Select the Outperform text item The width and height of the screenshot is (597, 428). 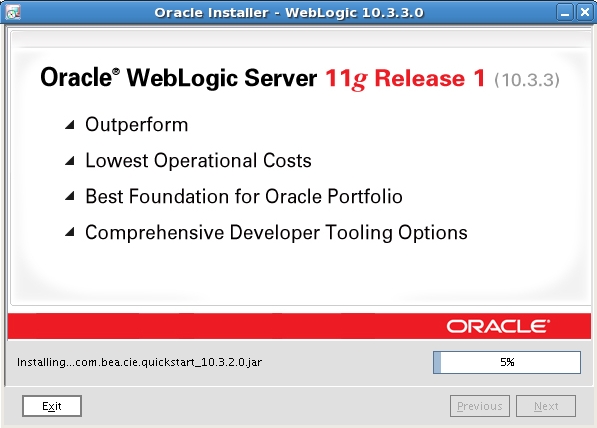point(137,125)
